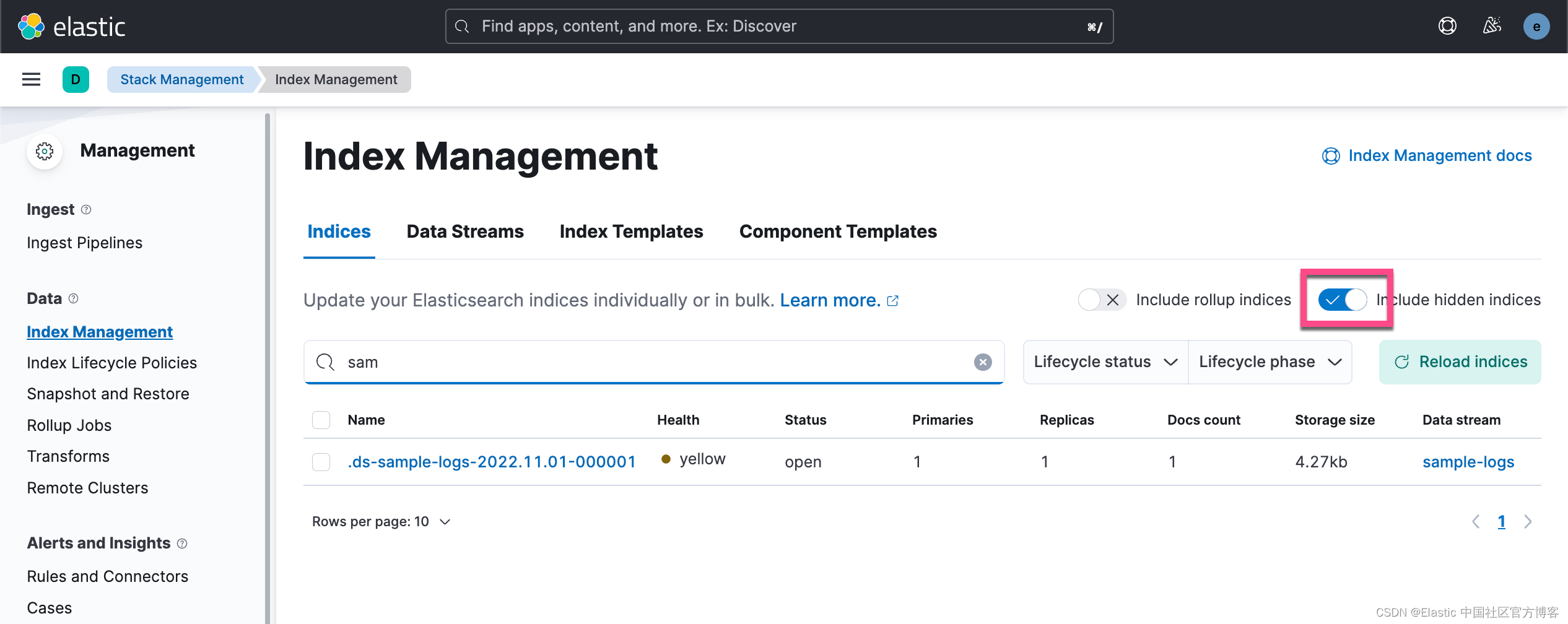Open Snapshot and Restore in sidebar

(x=108, y=394)
